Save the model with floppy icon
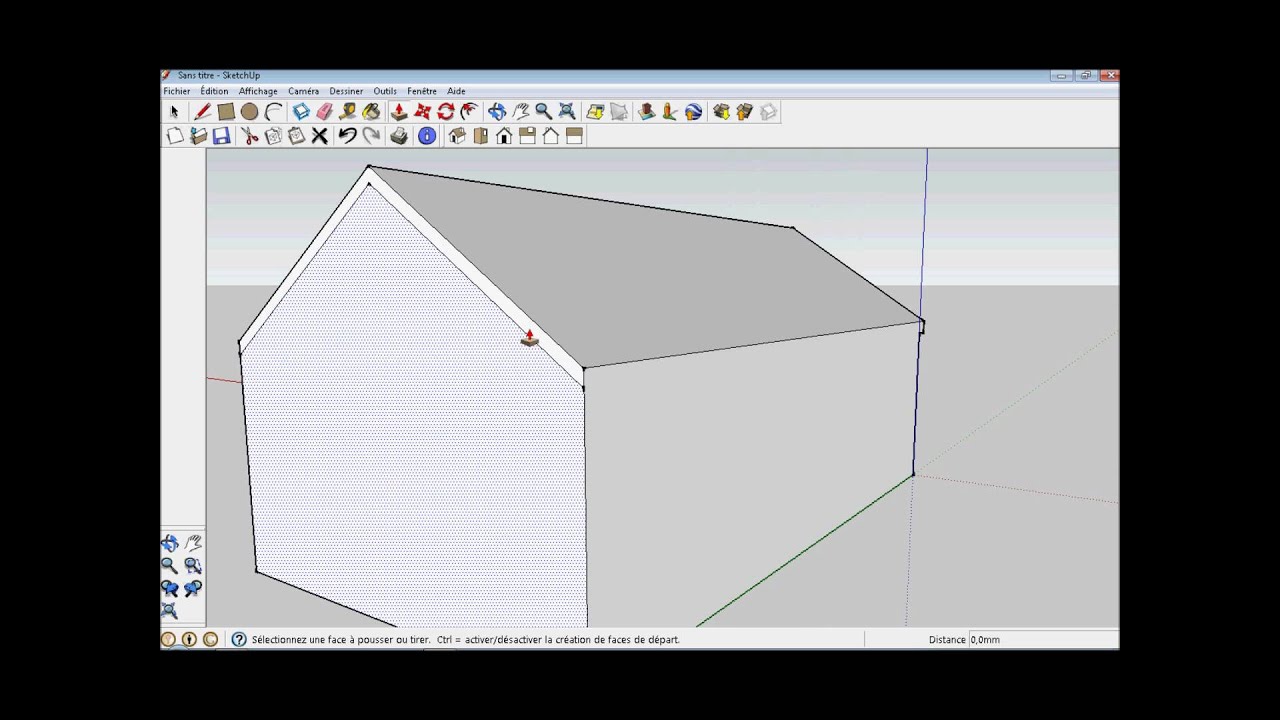This screenshot has width=1280, height=720. point(222,136)
